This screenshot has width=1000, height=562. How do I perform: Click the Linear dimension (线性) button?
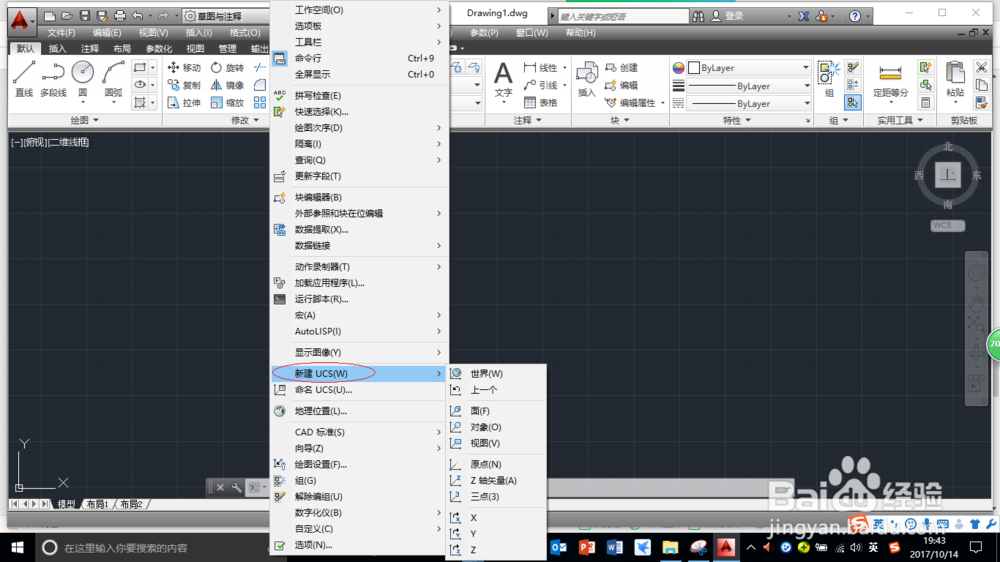pyautogui.click(x=541, y=68)
